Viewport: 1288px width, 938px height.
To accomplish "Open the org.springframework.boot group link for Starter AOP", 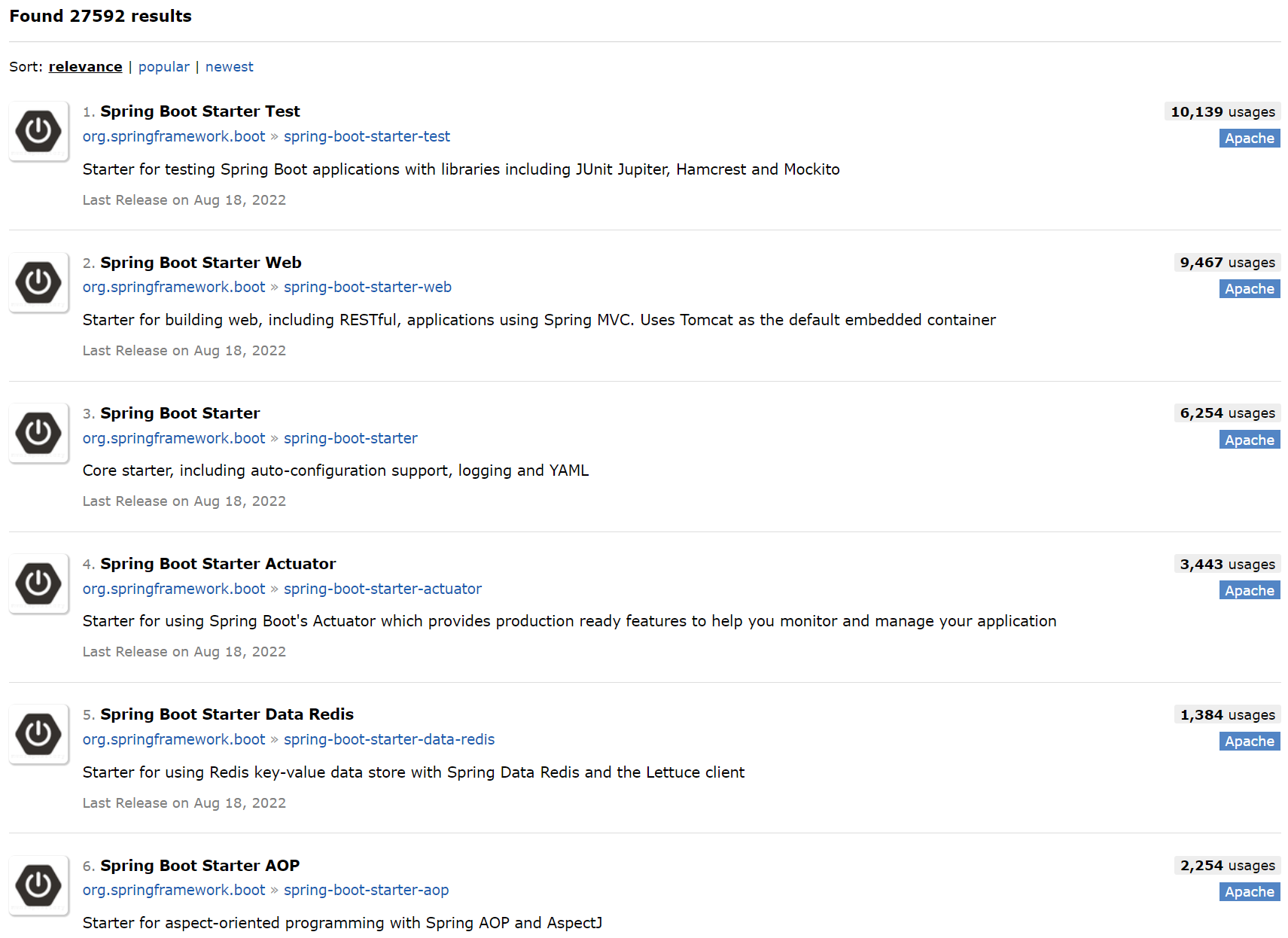I will pos(174,890).
